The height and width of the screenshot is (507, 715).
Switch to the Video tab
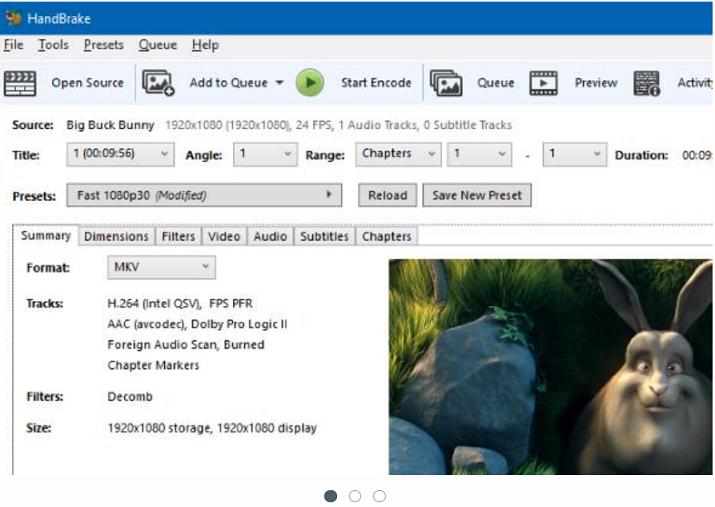(224, 237)
